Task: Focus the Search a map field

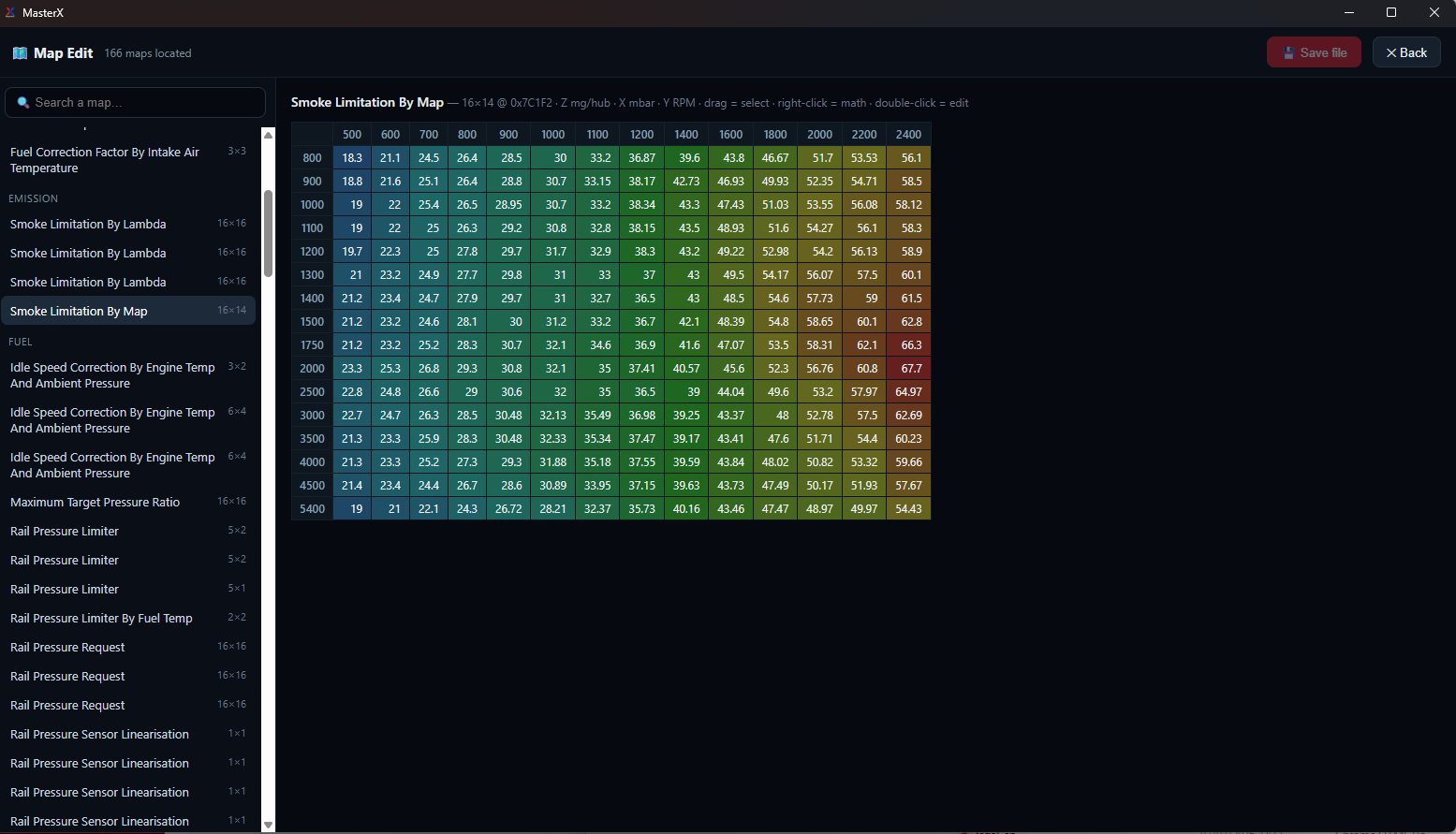Action: coord(136,103)
